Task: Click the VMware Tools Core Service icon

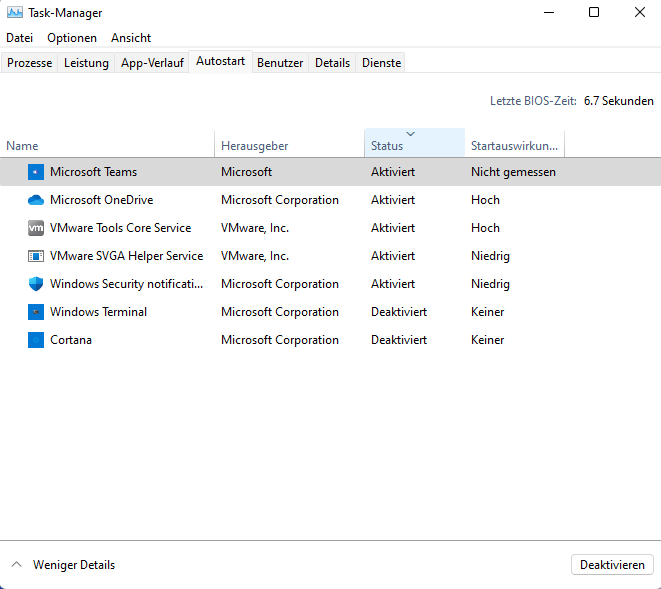Action: tap(36, 228)
